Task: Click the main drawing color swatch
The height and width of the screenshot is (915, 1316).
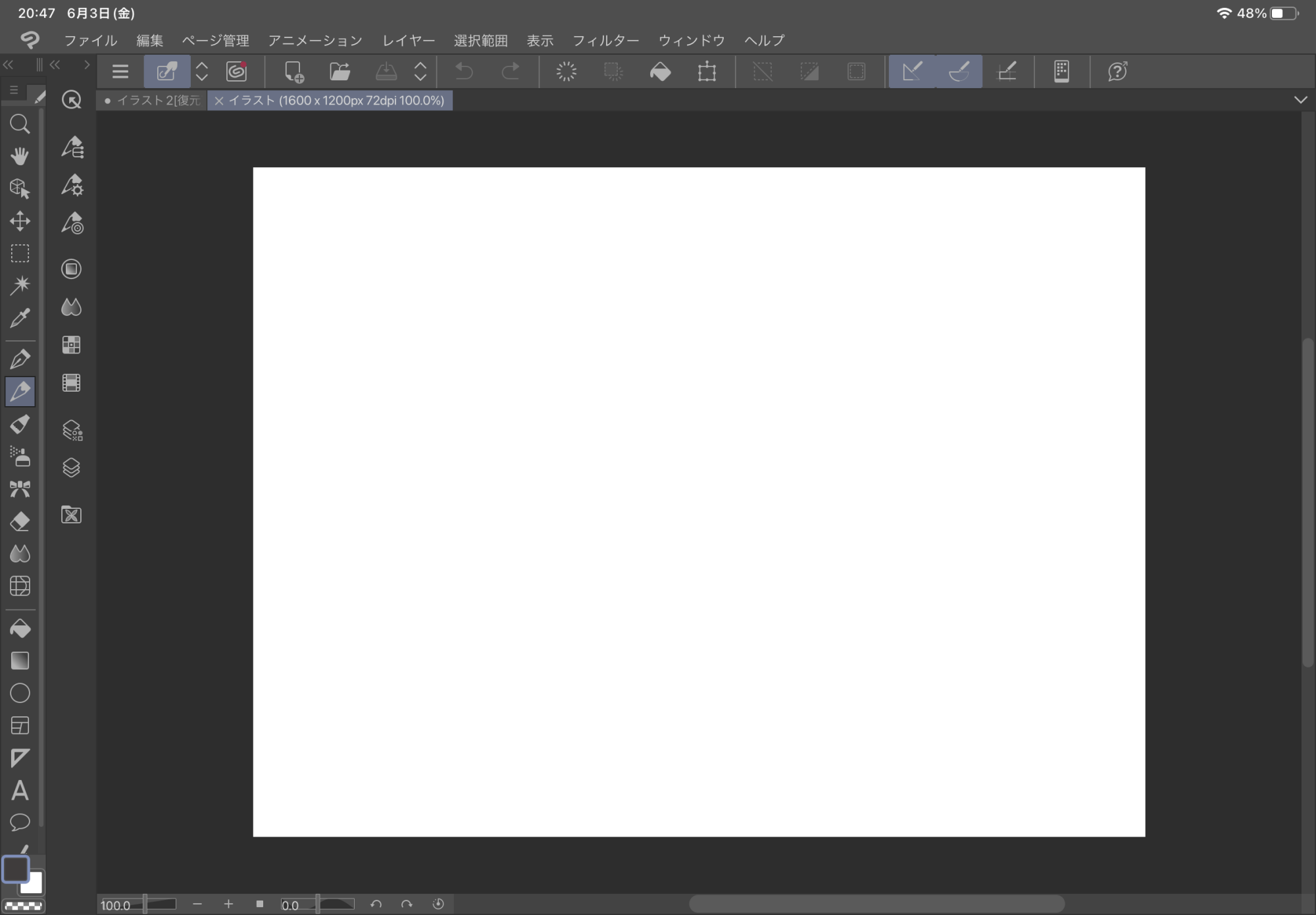Action: pyautogui.click(x=16, y=869)
